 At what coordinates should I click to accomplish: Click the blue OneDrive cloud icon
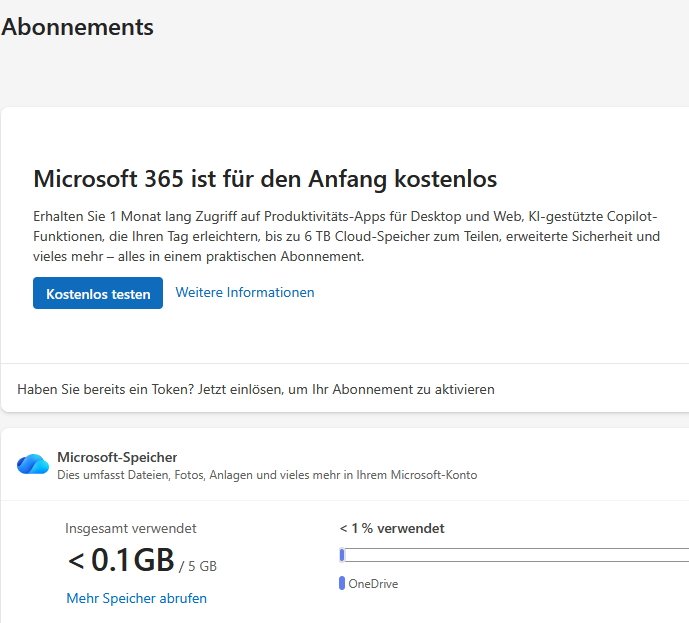33,464
